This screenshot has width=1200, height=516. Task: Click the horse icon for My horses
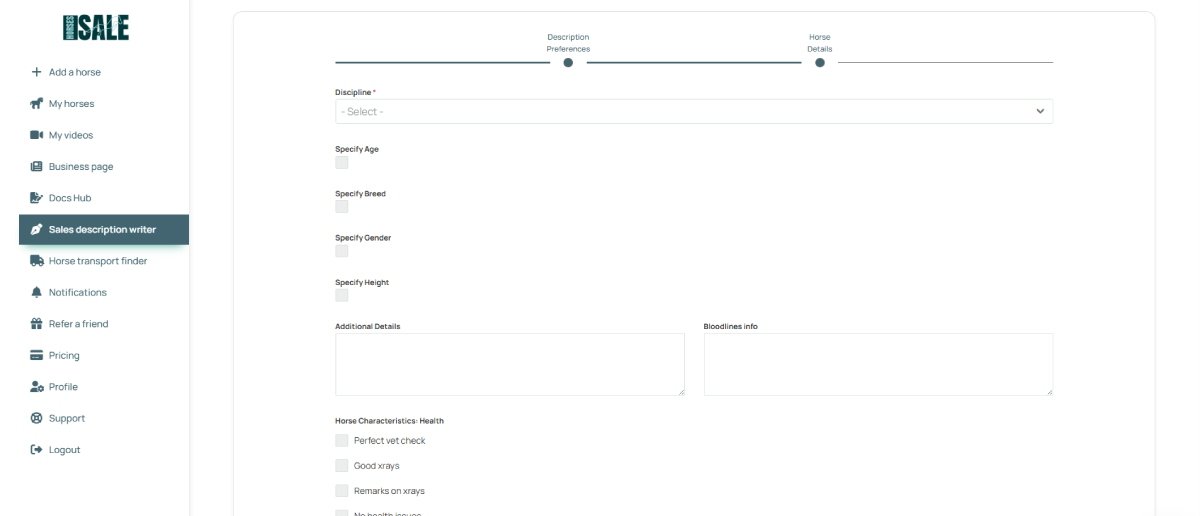coord(37,104)
